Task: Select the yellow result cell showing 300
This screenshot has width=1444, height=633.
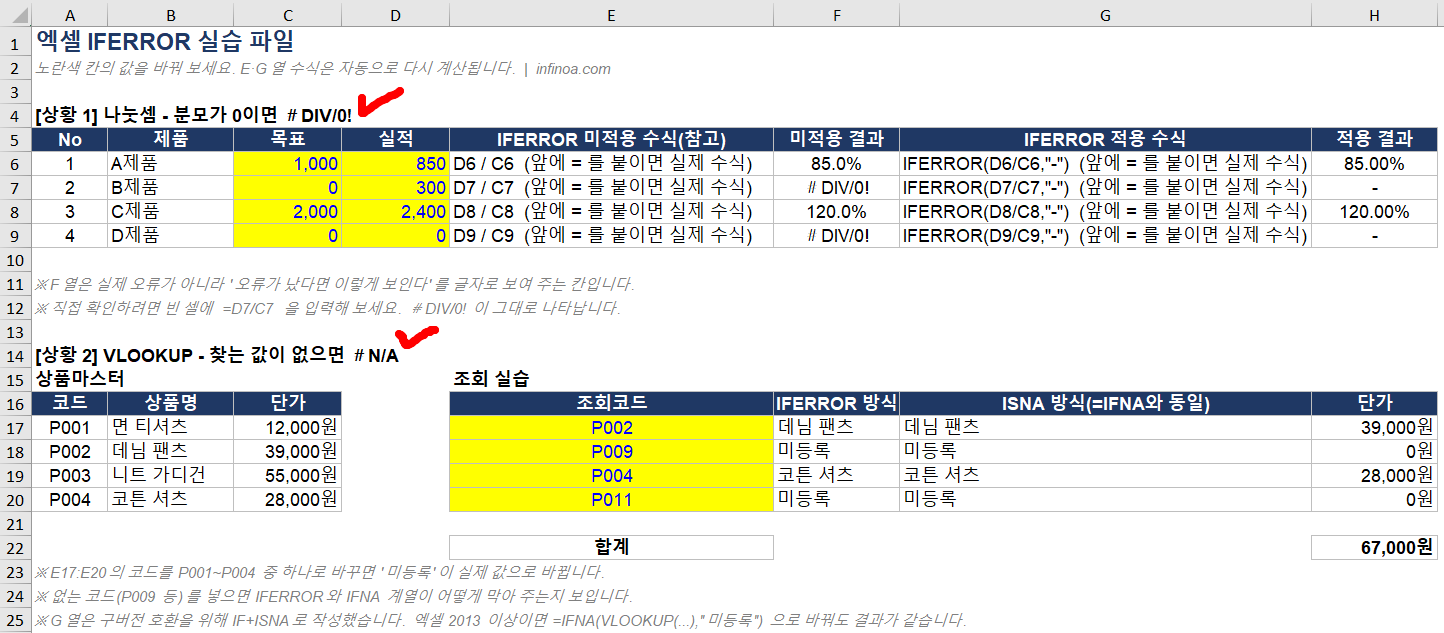Action: click(x=395, y=187)
